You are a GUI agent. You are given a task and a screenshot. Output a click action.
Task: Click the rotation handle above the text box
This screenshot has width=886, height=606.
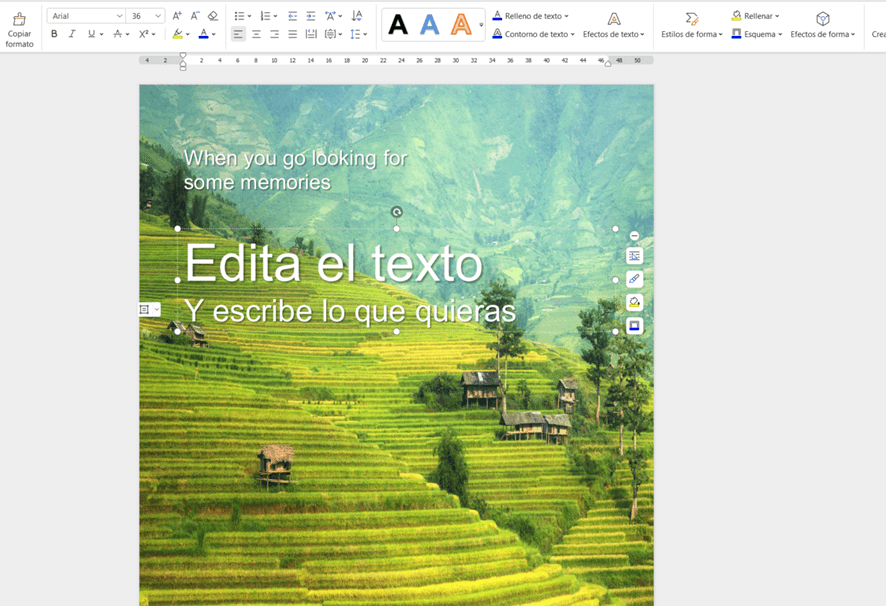click(397, 212)
